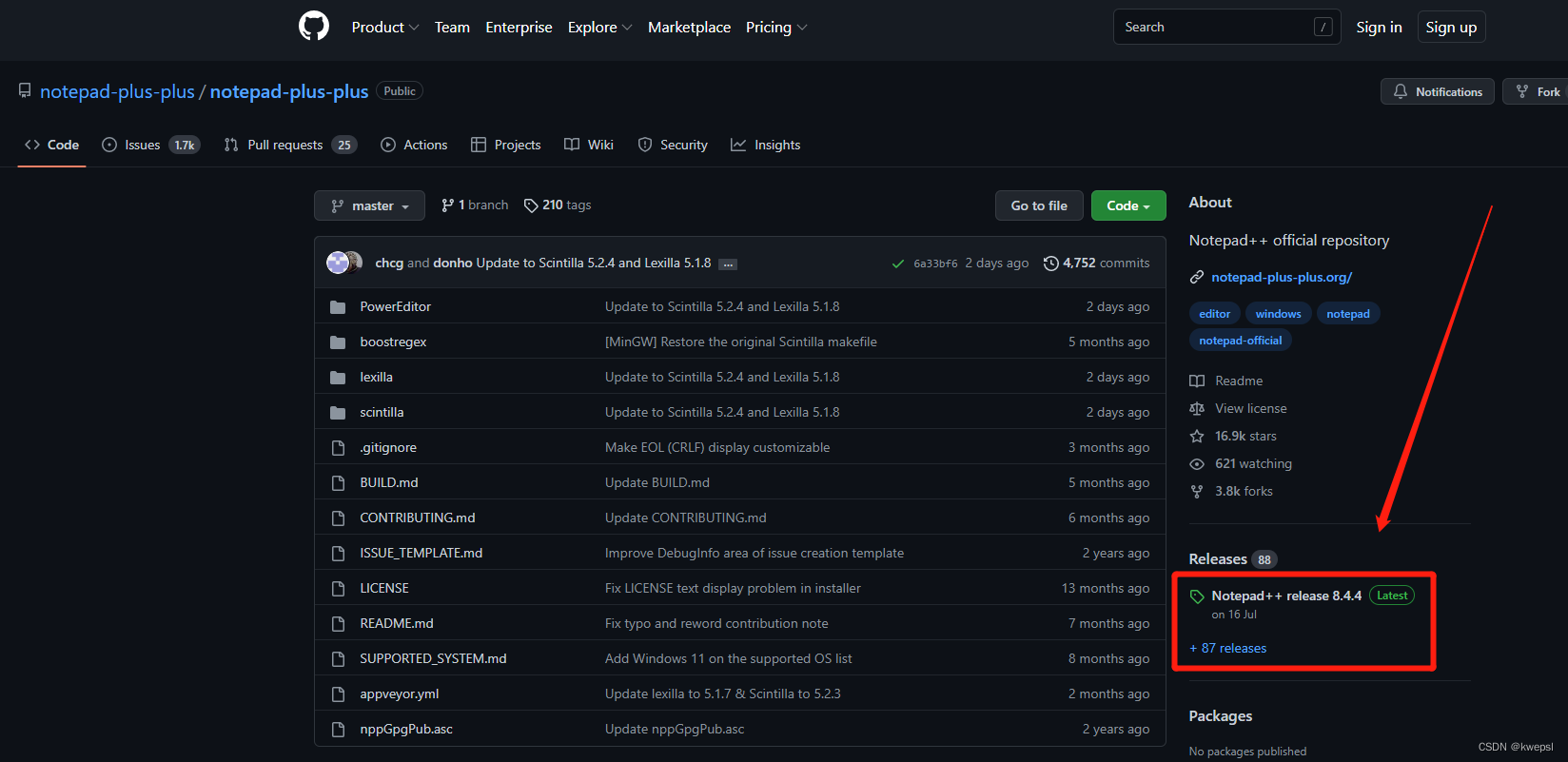Open the SUPPORTED_SYSTEM.md file

pos(433,658)
